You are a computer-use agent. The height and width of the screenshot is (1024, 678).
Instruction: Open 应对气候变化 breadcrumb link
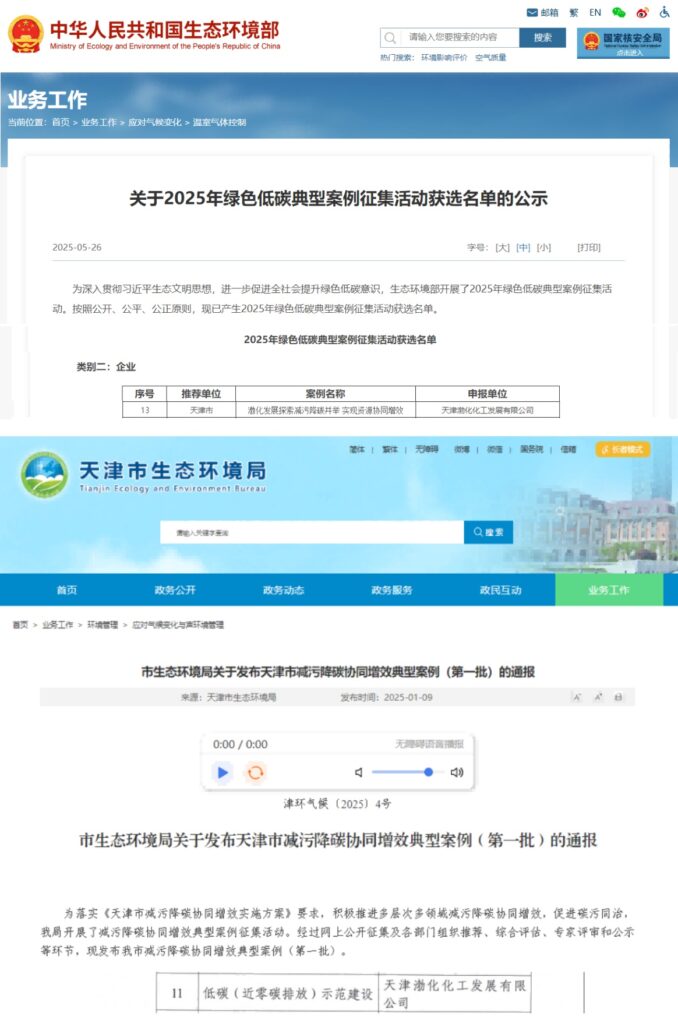(x=153, y=122)
